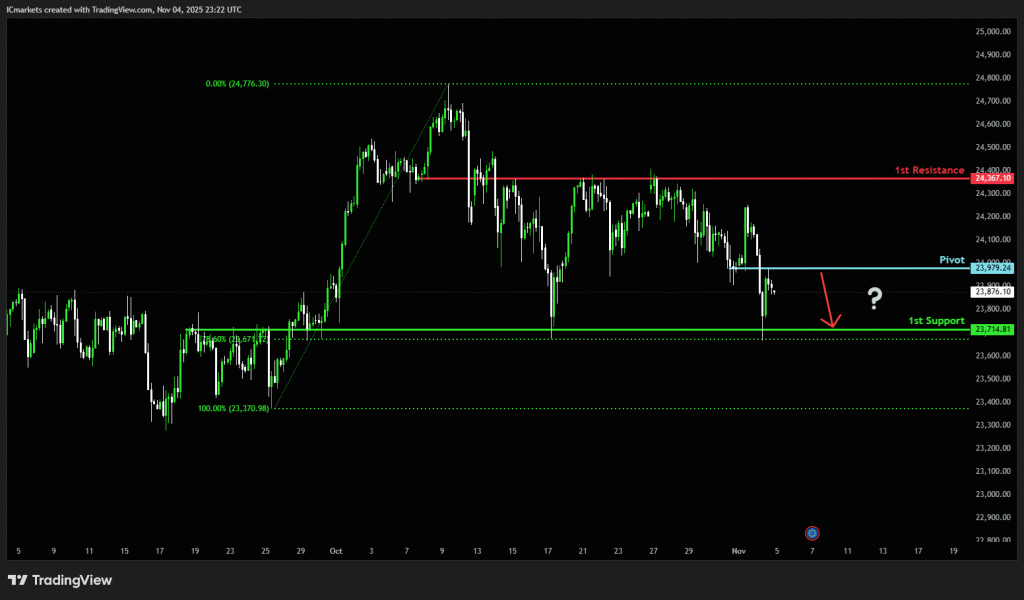
Task: Select the Pivot text label
Action: (951, 260)
